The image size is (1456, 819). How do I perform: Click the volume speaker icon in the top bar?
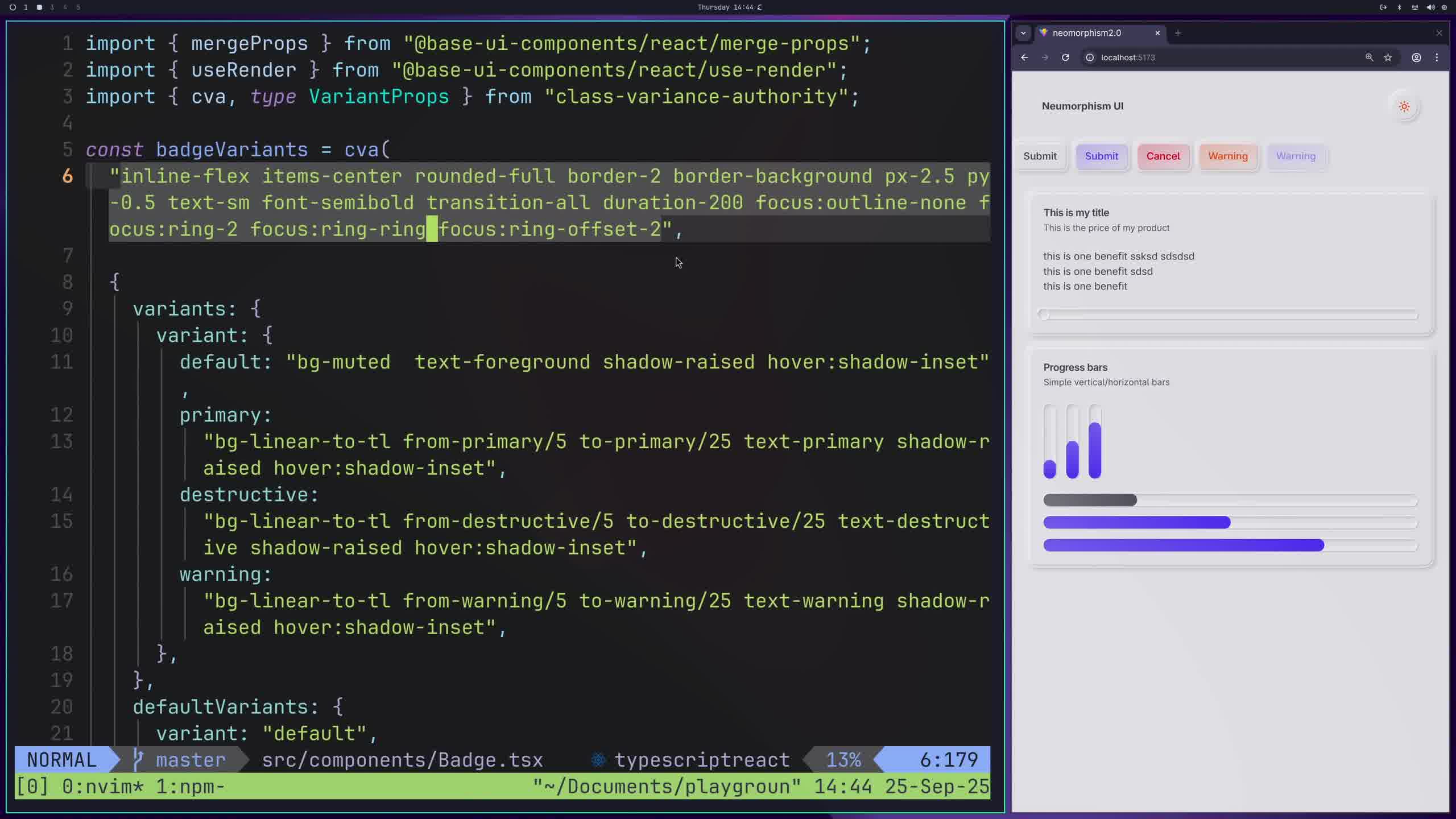pos(1430,7)
